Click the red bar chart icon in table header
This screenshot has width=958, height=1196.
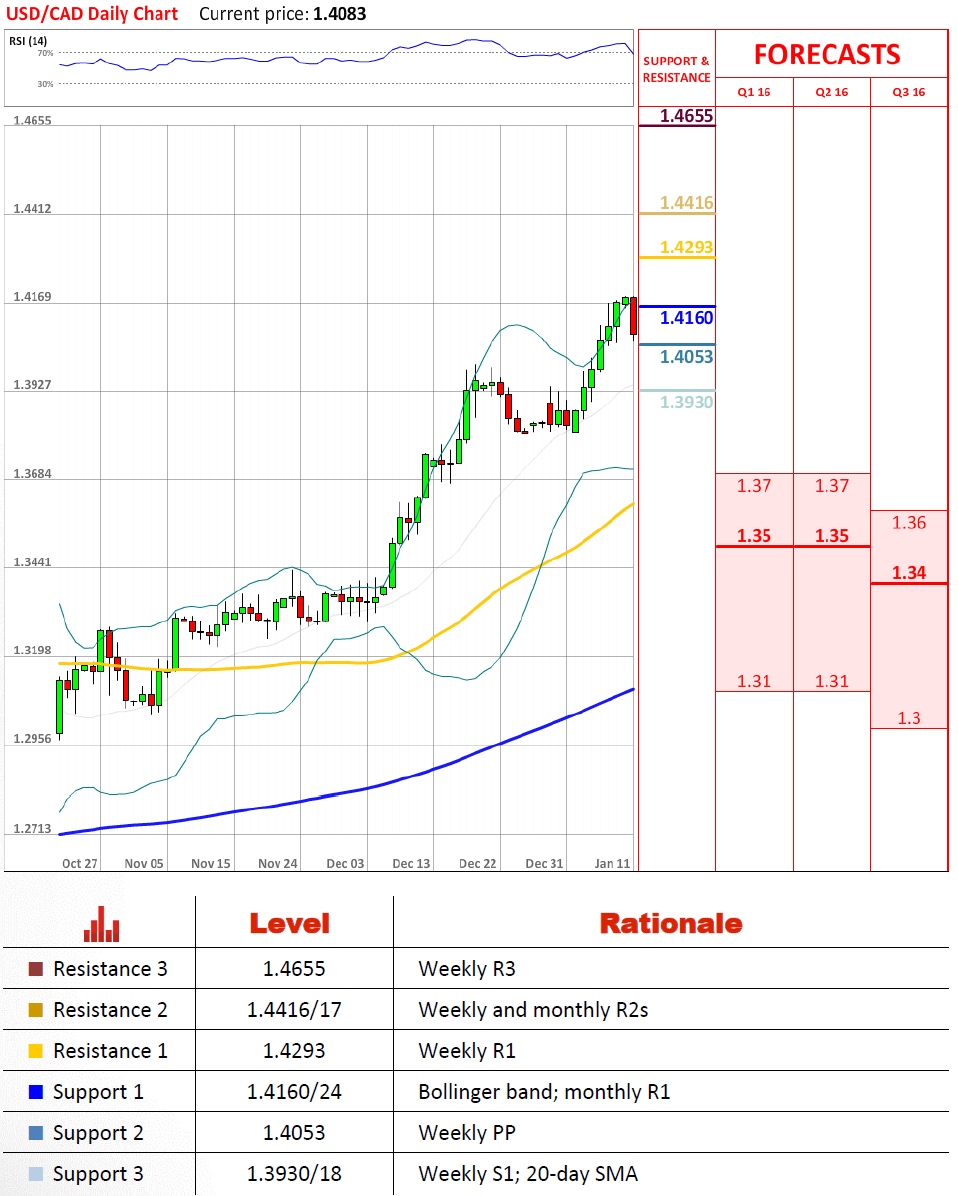click(x=101, y=923)
